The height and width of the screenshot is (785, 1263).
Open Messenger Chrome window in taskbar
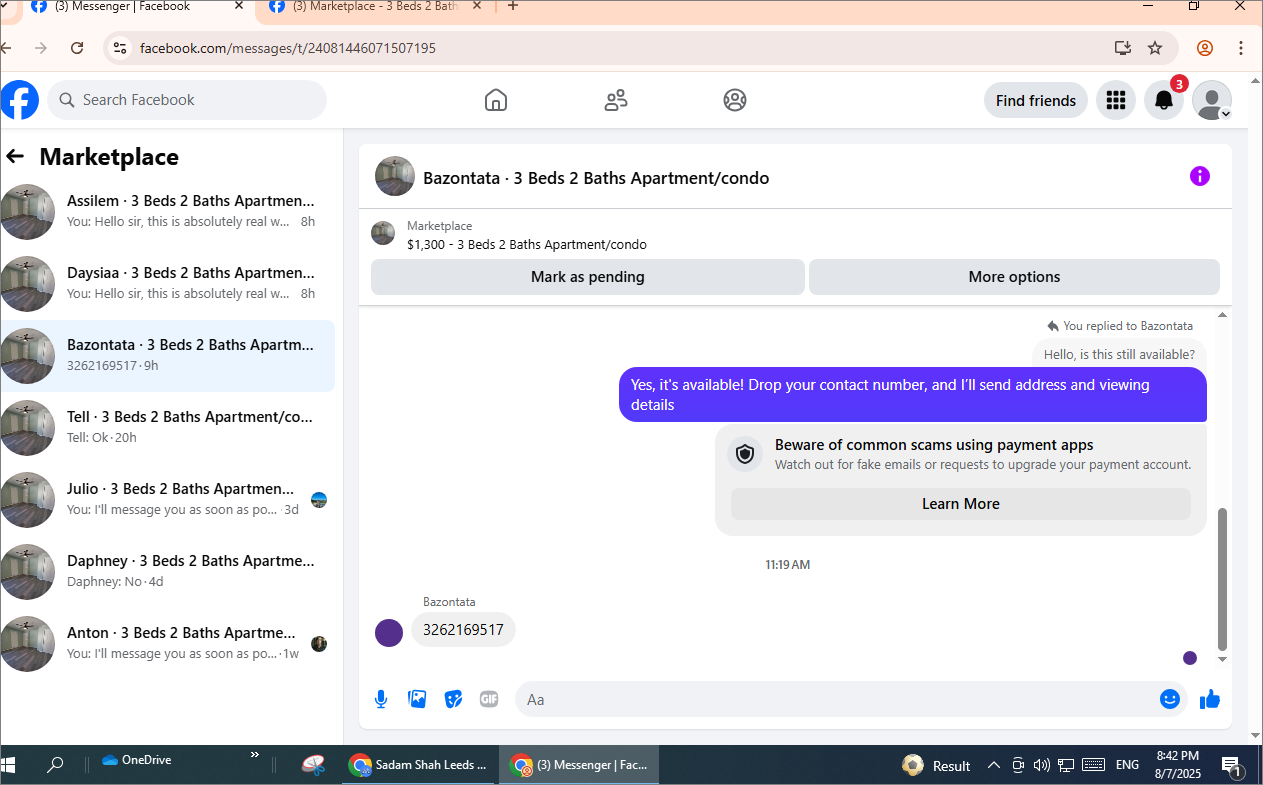(579, 765)
